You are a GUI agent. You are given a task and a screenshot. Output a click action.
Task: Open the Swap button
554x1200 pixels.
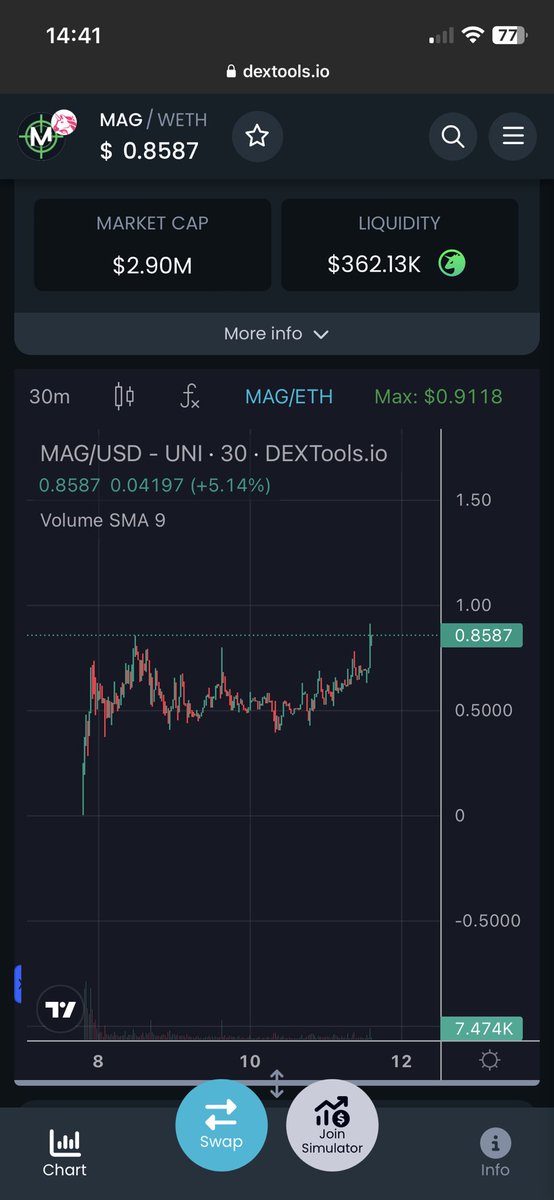pyautogui.click(x=221, y=1125)
